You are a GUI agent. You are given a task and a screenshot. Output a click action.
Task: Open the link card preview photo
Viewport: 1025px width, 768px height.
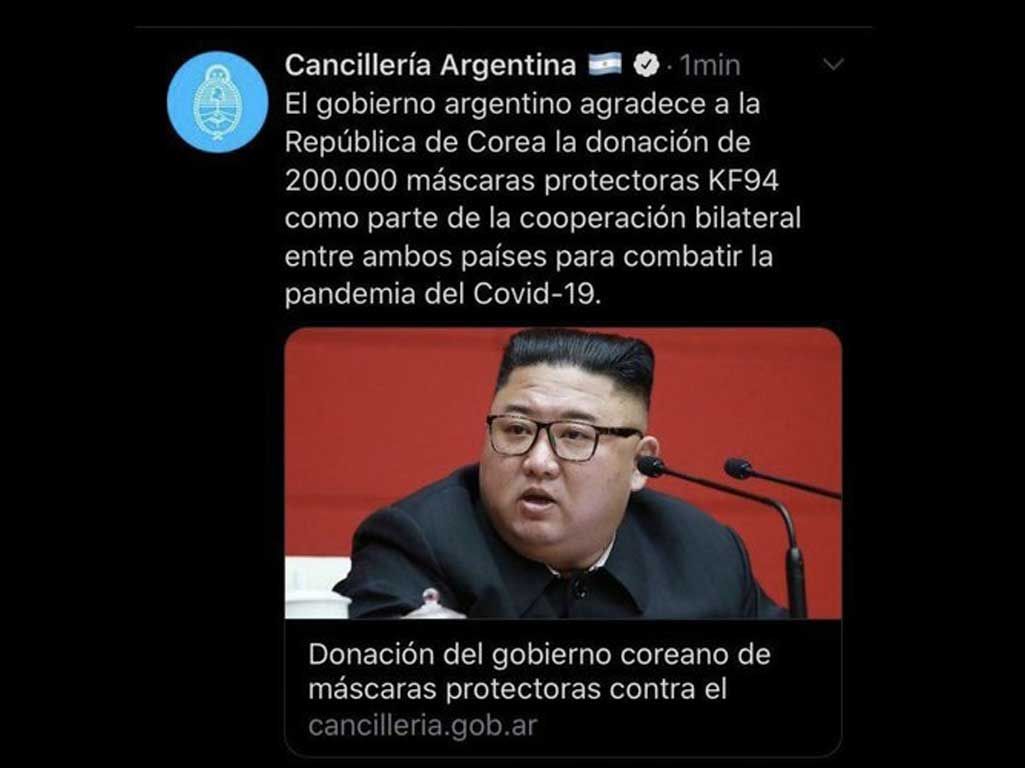tap(563, 473)
